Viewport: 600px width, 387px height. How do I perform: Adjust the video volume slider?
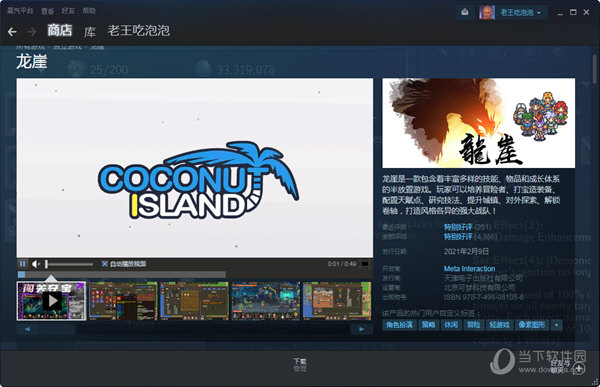pos(69,264)
